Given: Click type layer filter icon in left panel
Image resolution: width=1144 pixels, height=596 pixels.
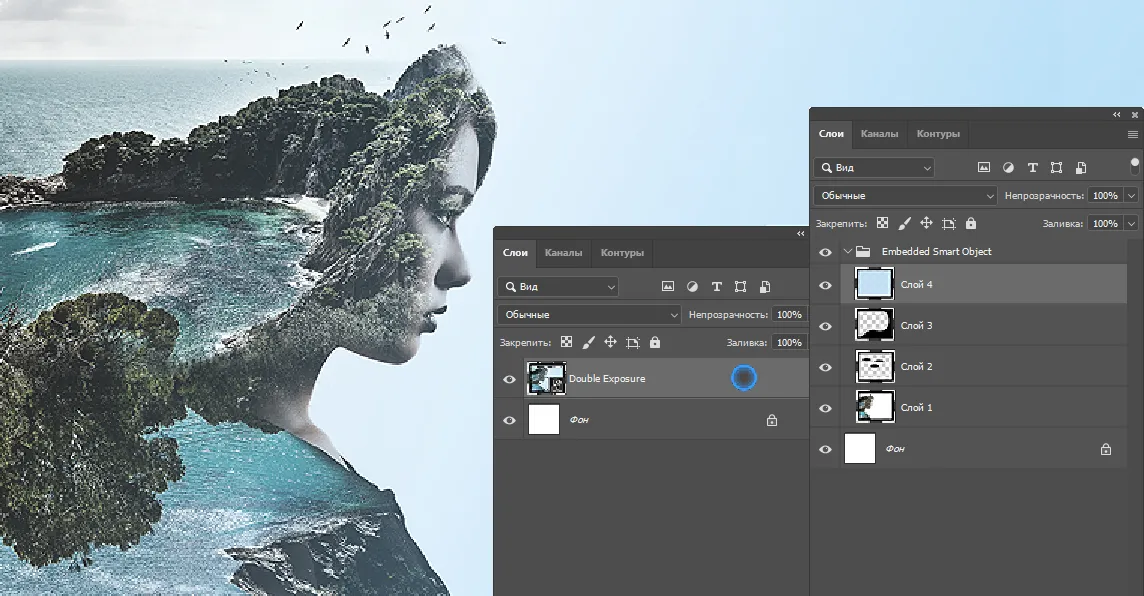Looking at the screenshot, I should [716, 287].
